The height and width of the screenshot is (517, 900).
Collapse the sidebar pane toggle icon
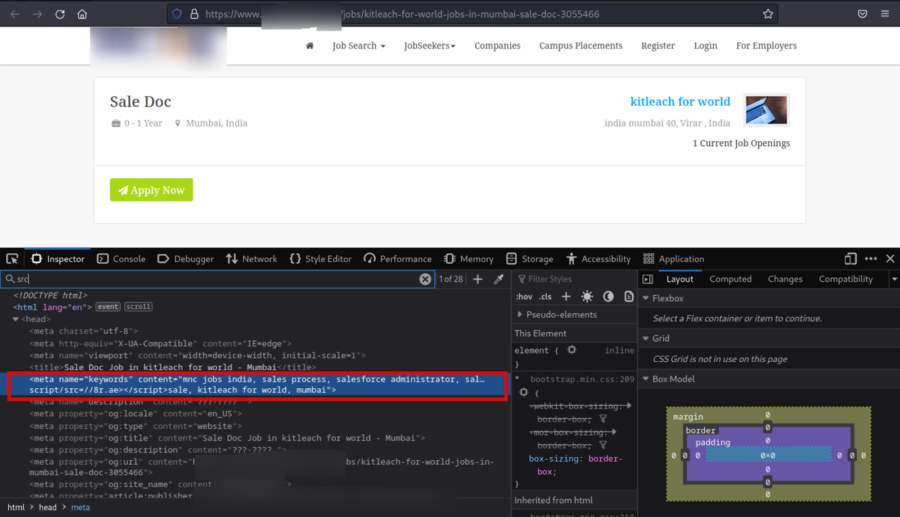click(x=648, y=279)
